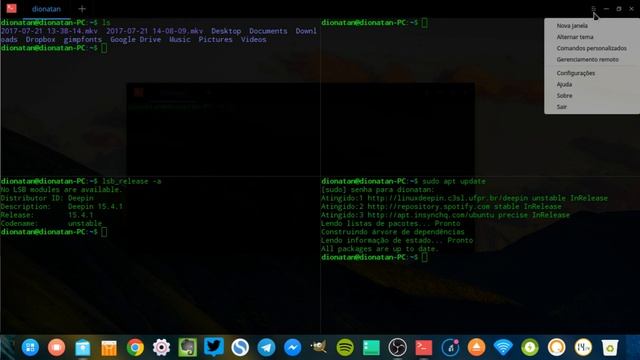Open Telegram from the dock

pos(266,348)
